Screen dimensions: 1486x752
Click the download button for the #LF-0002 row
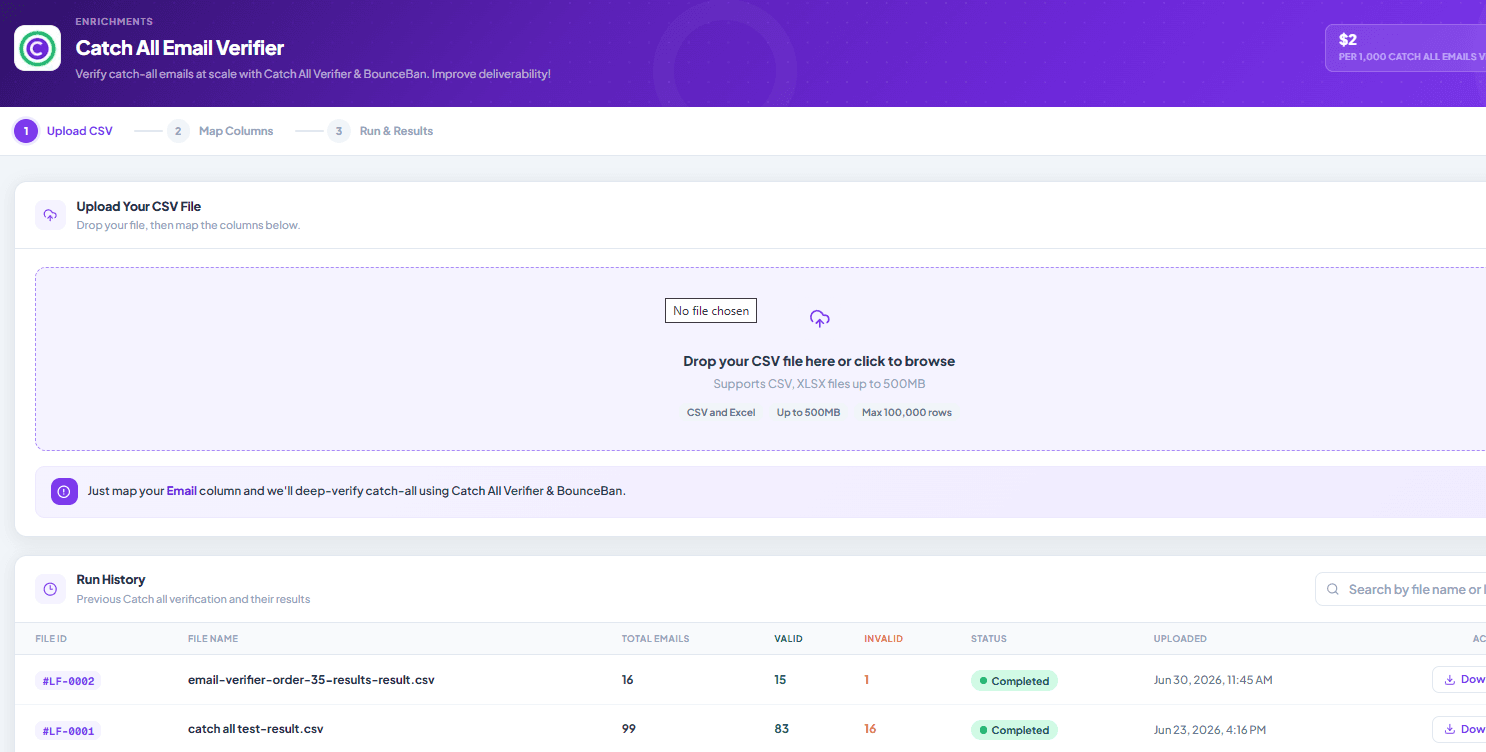[1460, 680]
